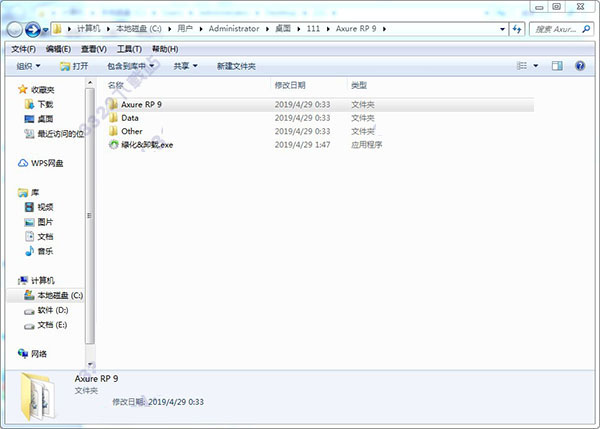Screen dimensions: 600x429
Task: Sort by 类型 column header
Action: point(359,85)
